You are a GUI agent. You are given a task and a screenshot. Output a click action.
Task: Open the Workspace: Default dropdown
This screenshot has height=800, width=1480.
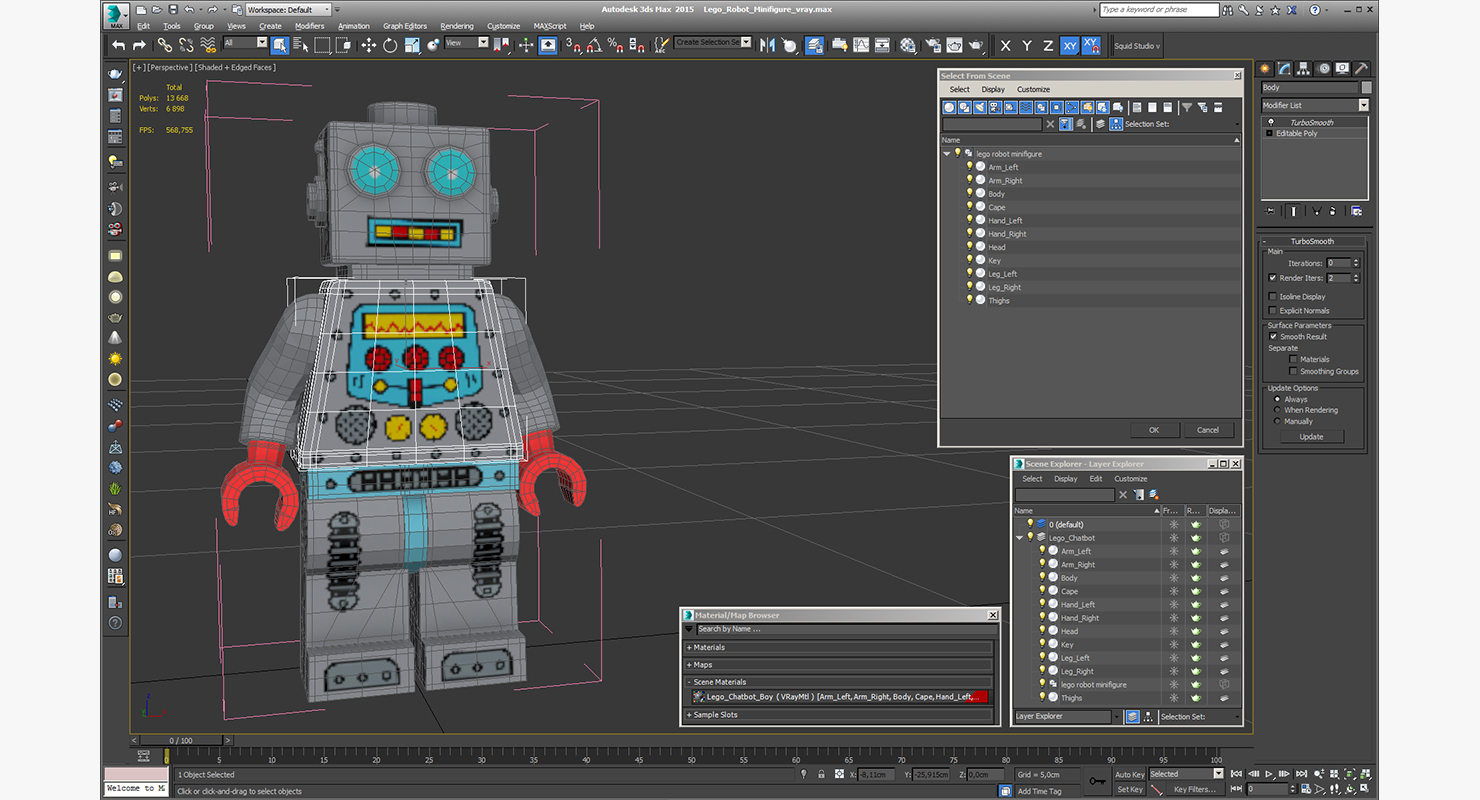(290, 10)
